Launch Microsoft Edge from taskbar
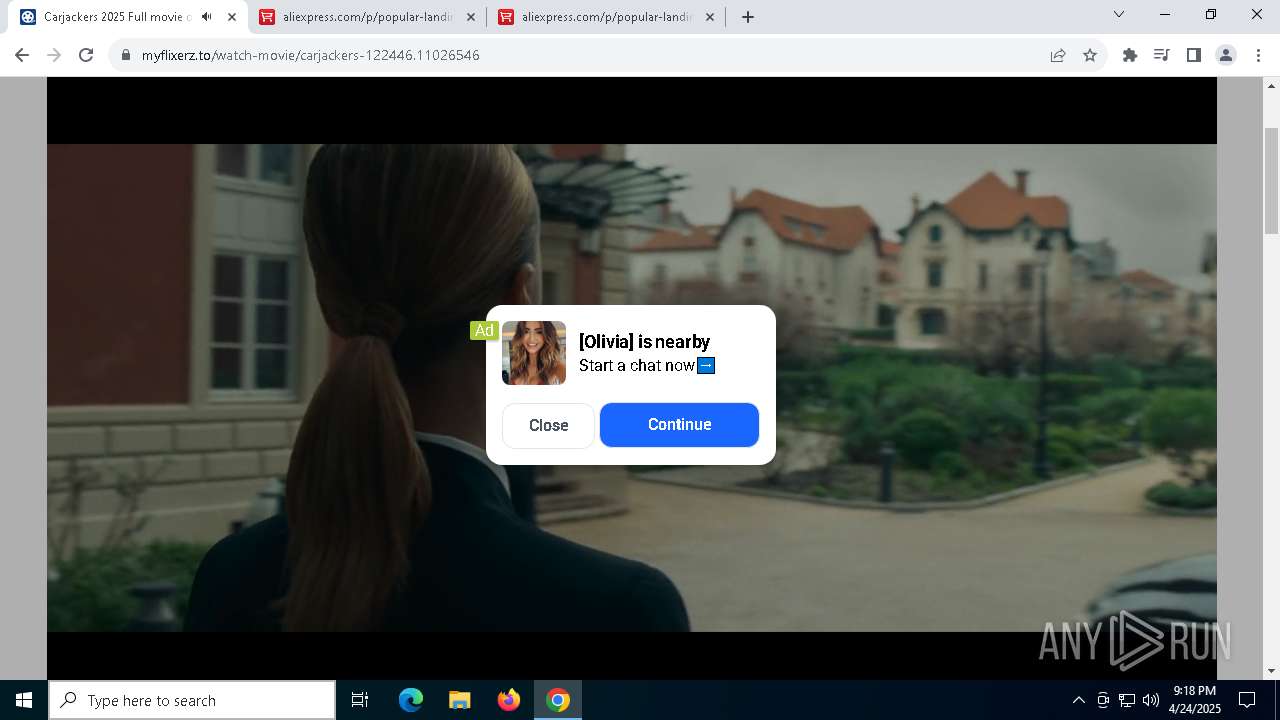This screenshot has height=720, width=1280. (x=411, y=700)
